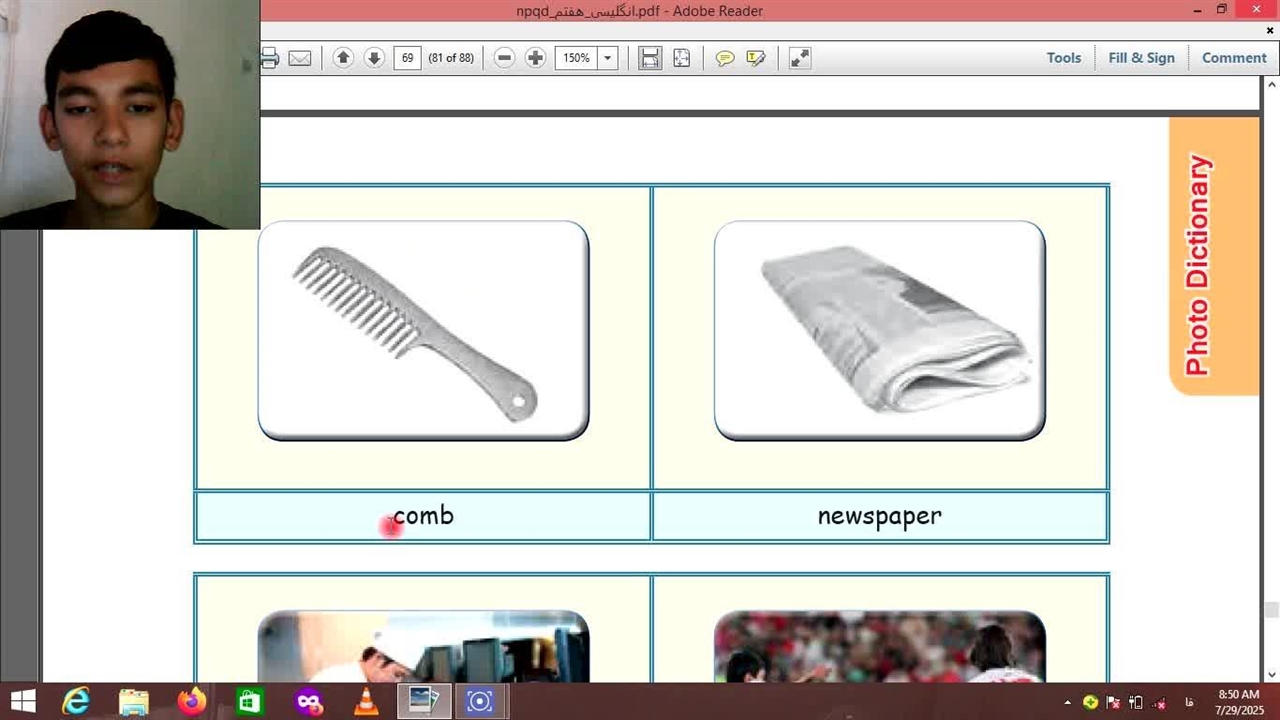Screen dimensions: 1280x720
Task: Click the print icon in toolbar
Action: (270, 58)
